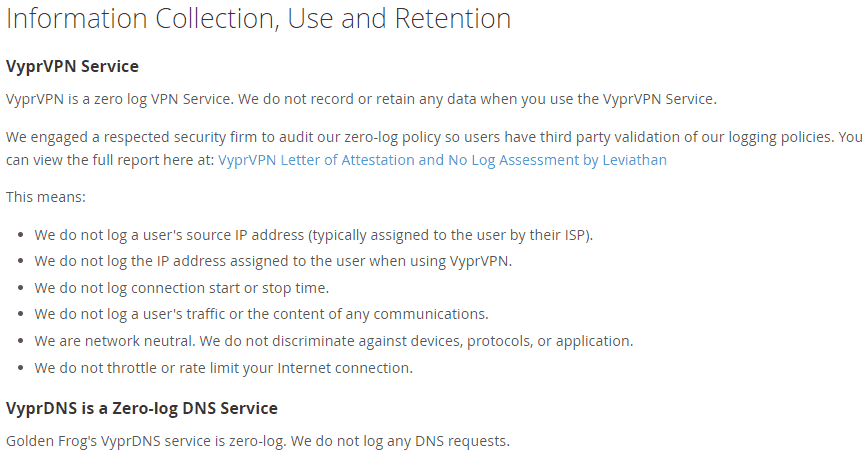Select the throttle or rate limit bullet
Screen dimensions: 867x455
click(223, 369)
